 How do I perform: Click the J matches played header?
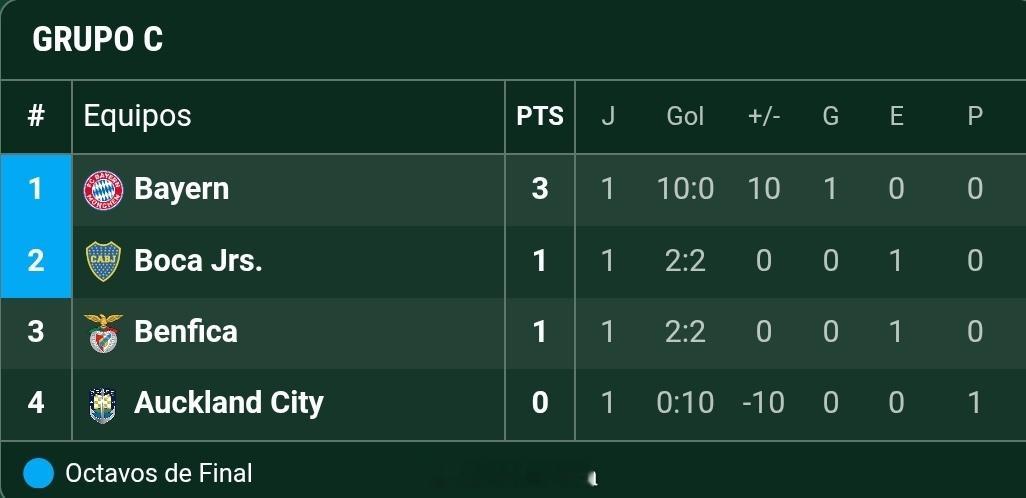click(608, 116)
